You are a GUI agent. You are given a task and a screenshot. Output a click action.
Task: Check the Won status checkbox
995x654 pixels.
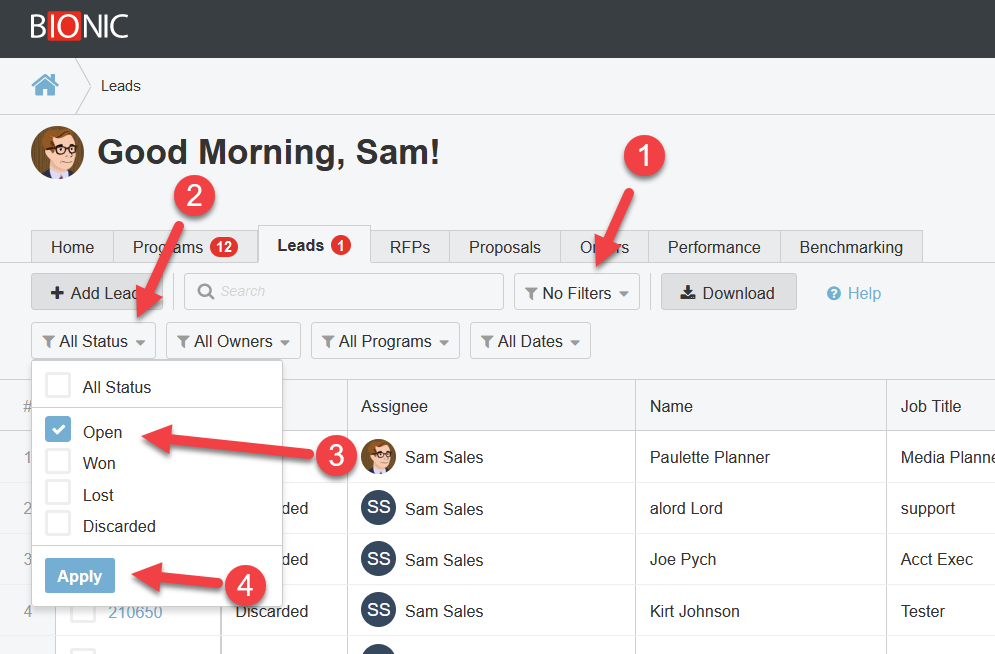[59, 462]
